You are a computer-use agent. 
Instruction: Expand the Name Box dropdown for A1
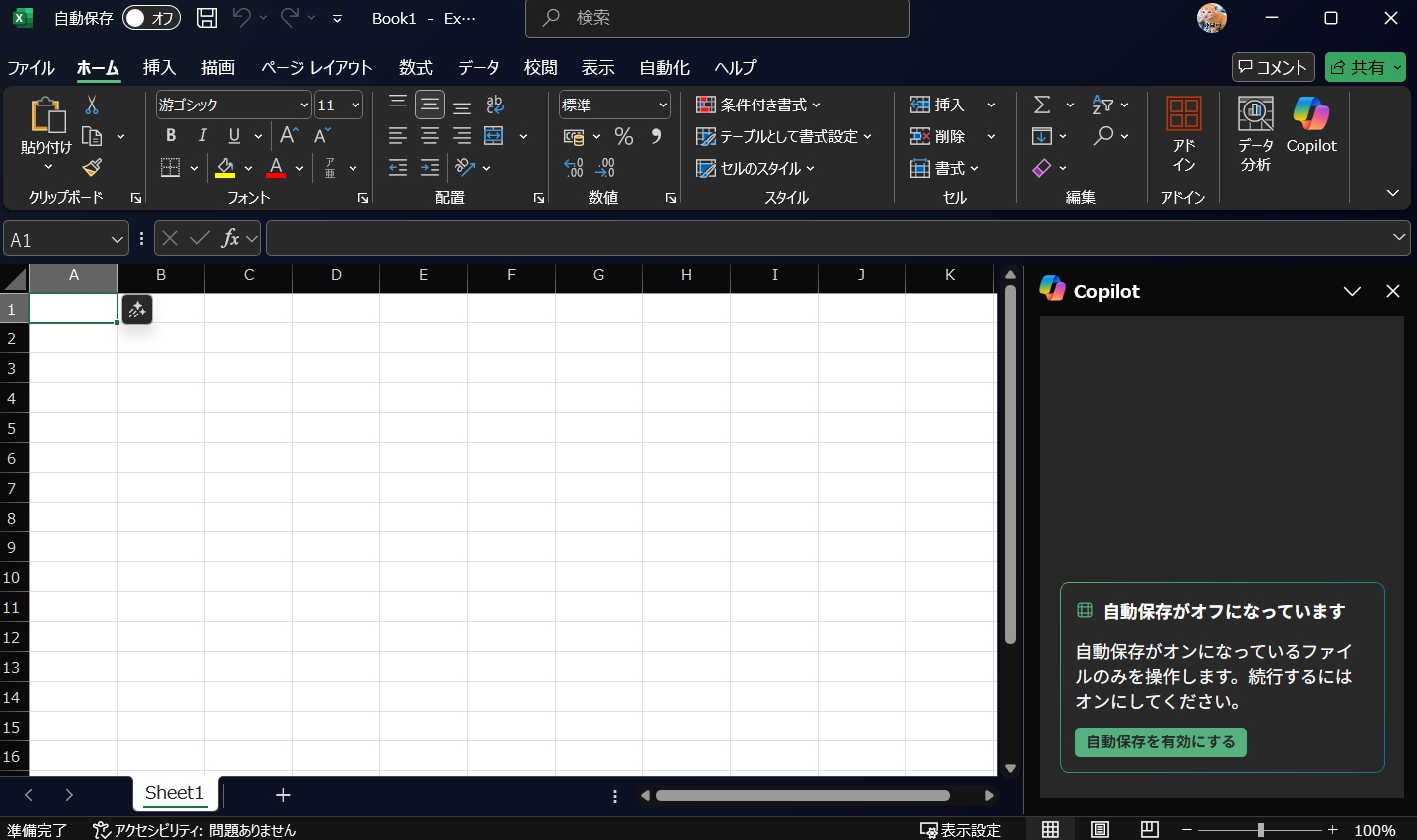[x=118, y=239]
